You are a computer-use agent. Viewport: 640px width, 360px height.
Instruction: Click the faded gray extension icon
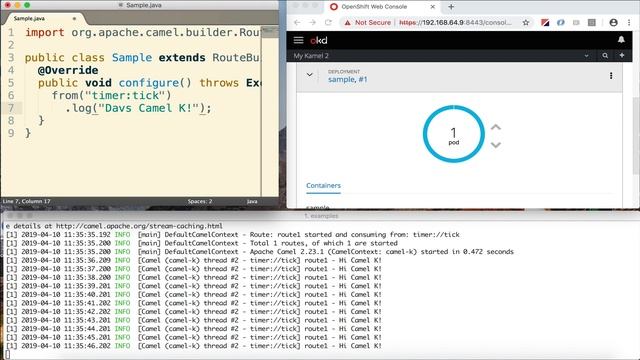point(576,22)
